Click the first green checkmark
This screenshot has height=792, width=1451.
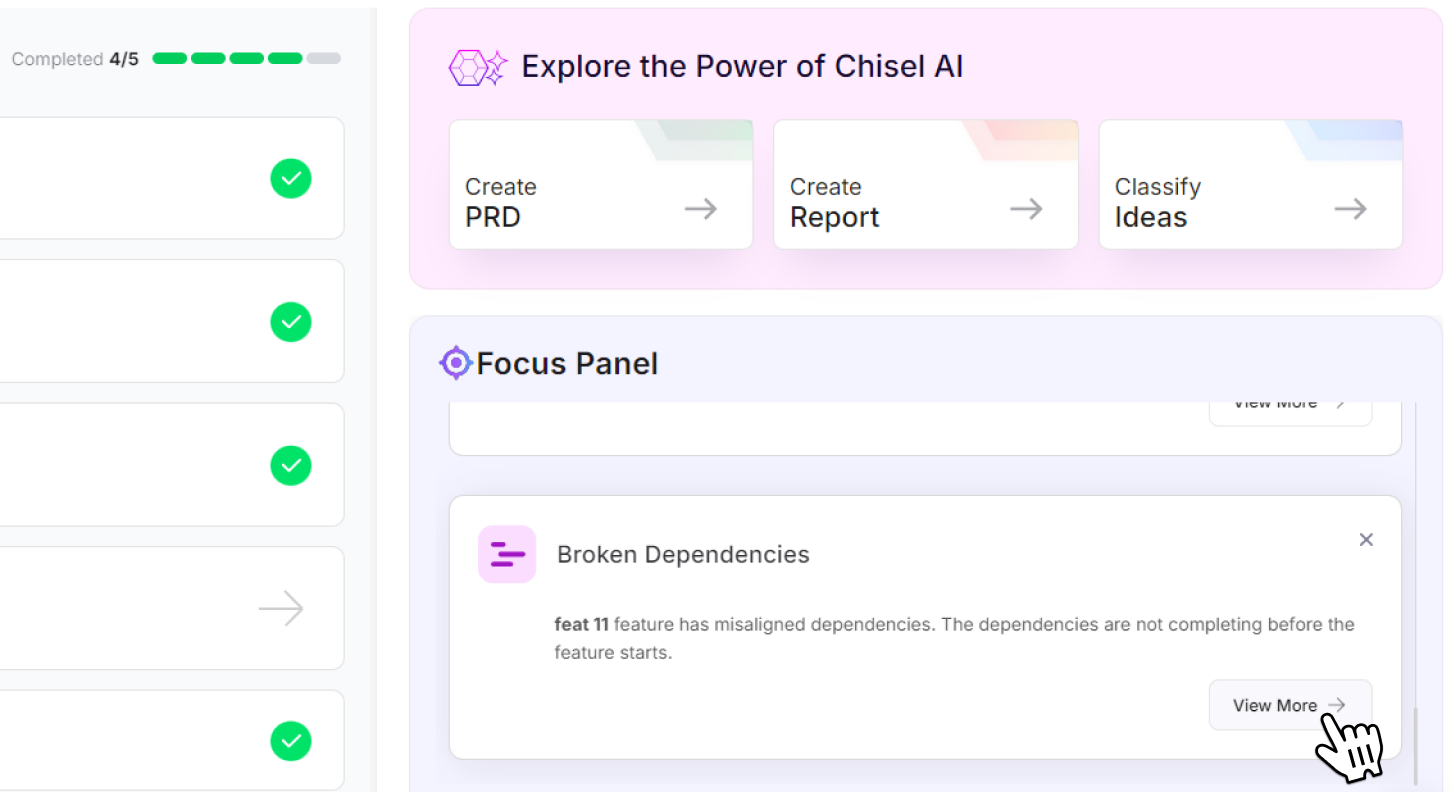click(x=291, y=179)
